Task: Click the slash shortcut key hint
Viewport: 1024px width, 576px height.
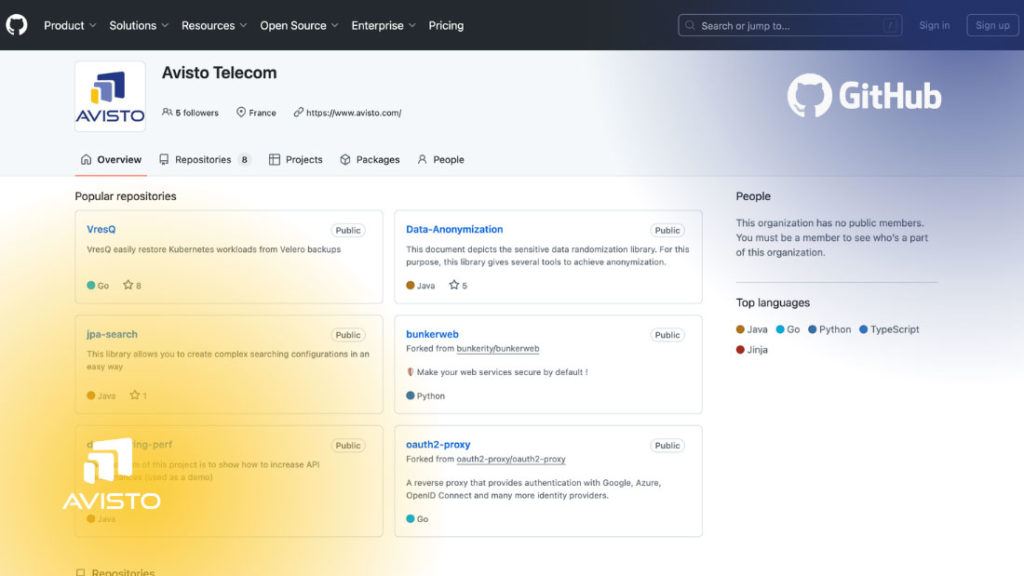Action: pos(889,25)
